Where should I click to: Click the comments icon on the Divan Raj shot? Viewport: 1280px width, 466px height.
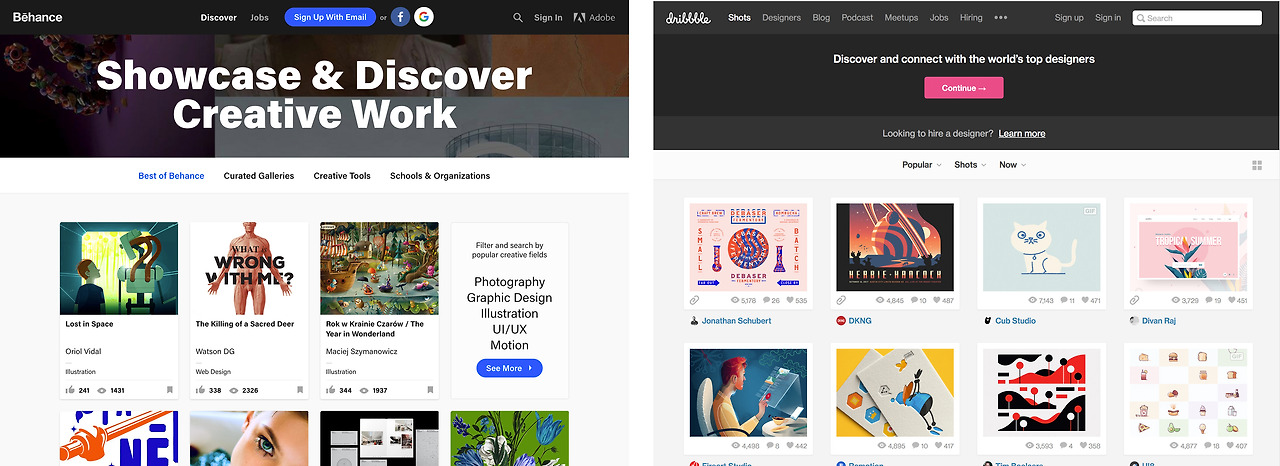click(x=1208, y=300)
